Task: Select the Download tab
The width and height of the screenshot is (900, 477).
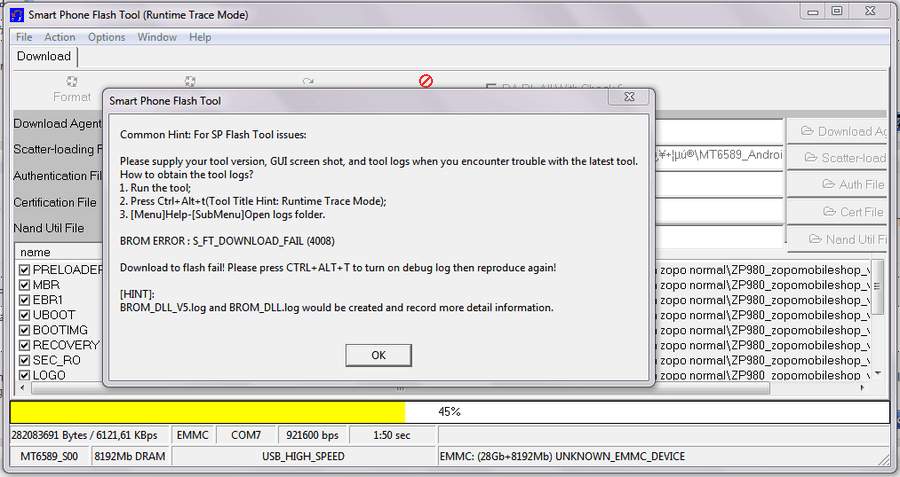Action: pyautogui.click(x=44, y=56)
